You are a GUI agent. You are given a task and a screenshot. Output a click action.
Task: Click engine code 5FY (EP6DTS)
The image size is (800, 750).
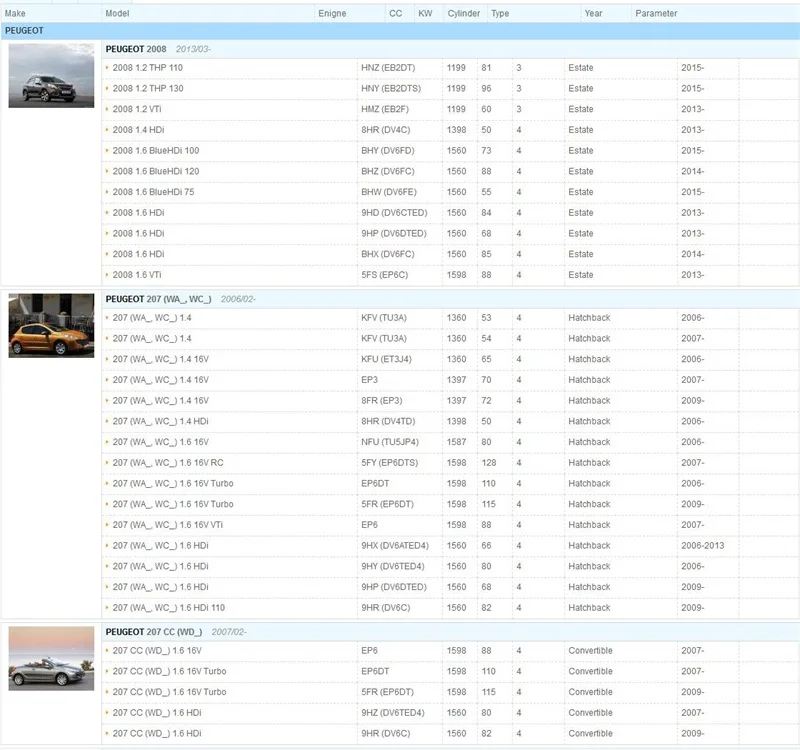[x=389, y=463]
